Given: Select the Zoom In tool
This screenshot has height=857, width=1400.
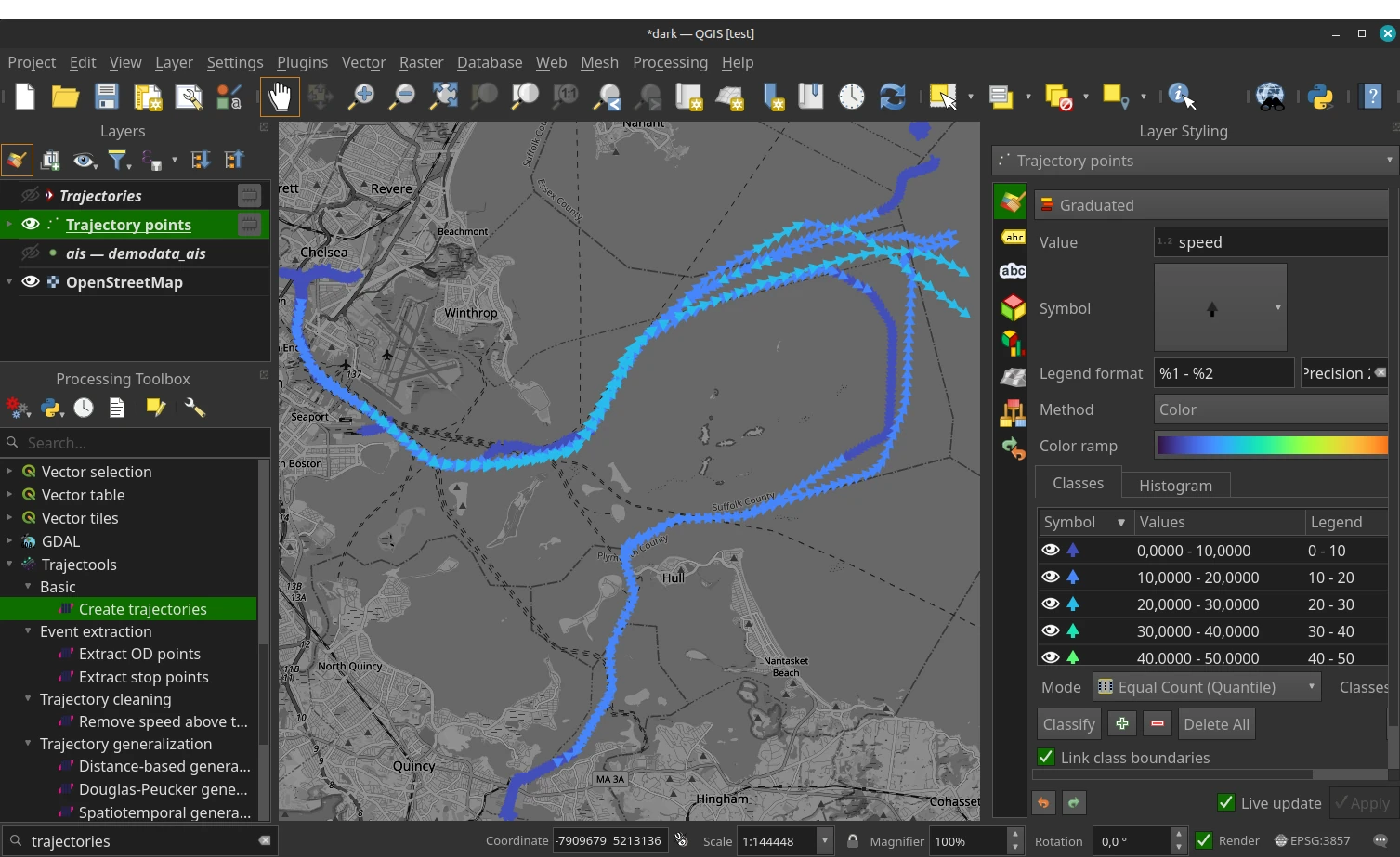Looking at the screenshot, I should 361,97.
